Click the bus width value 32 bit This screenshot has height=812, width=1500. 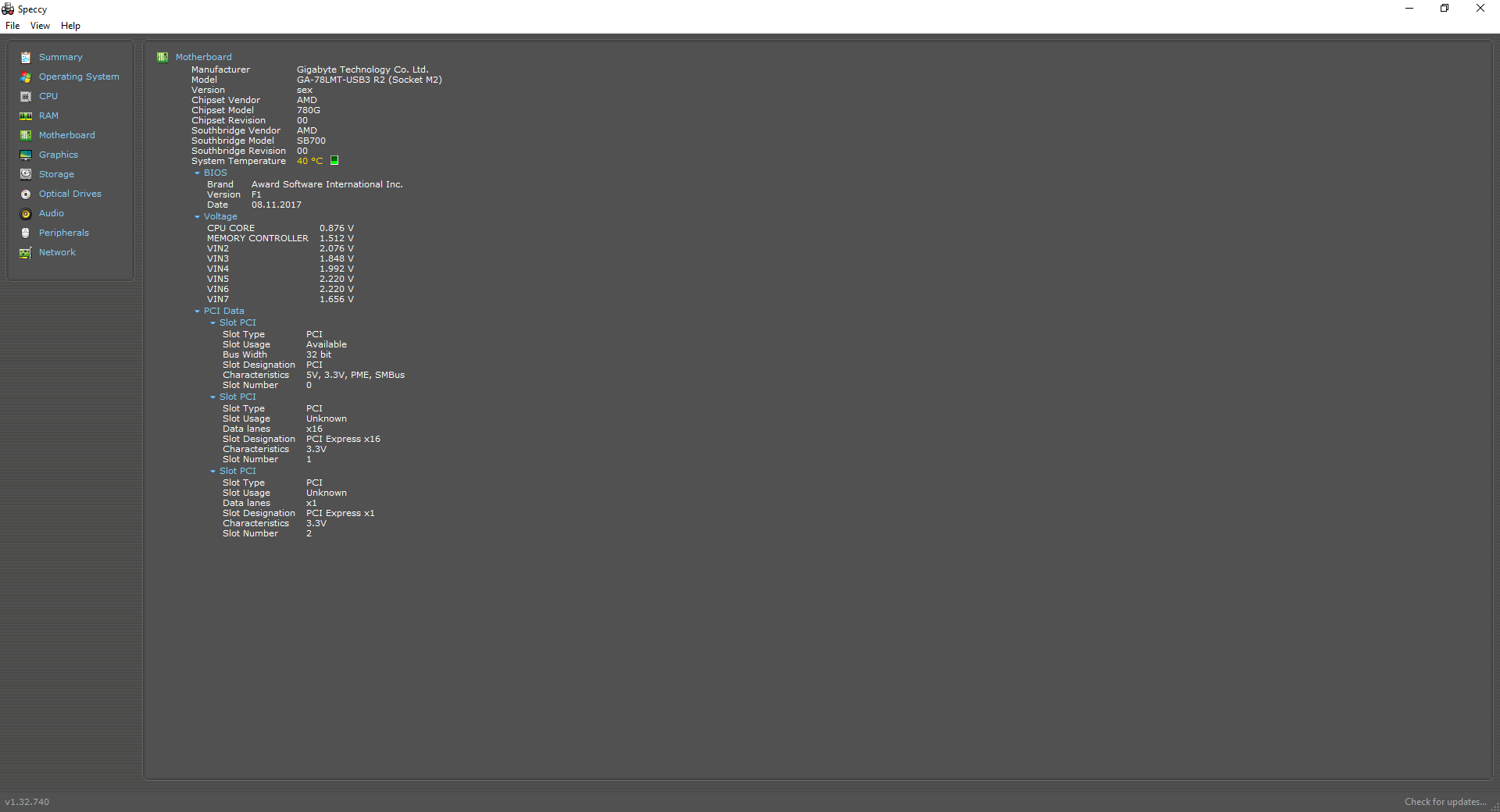click(319, 354)
